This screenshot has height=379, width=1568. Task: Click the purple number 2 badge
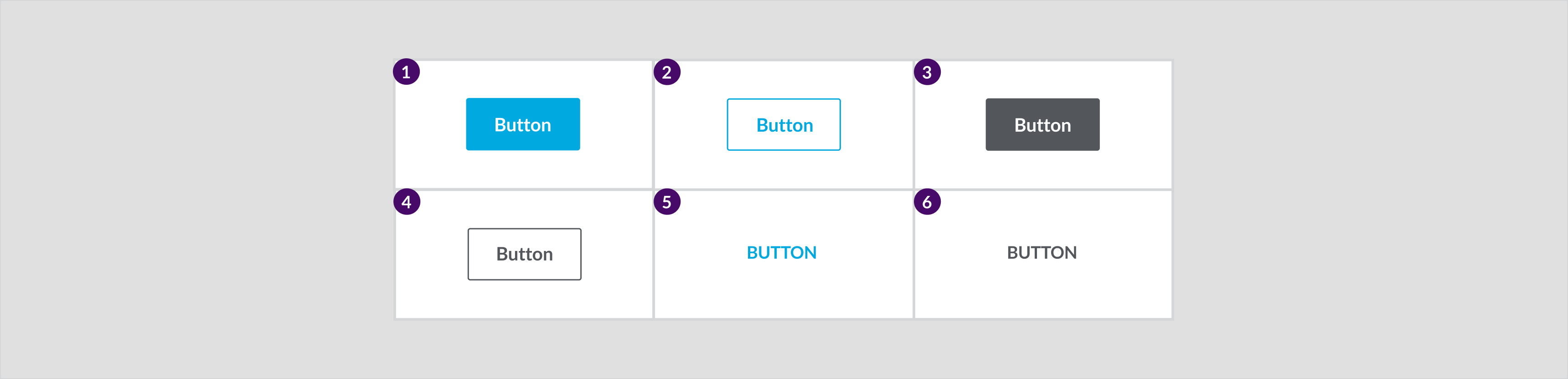666,72
